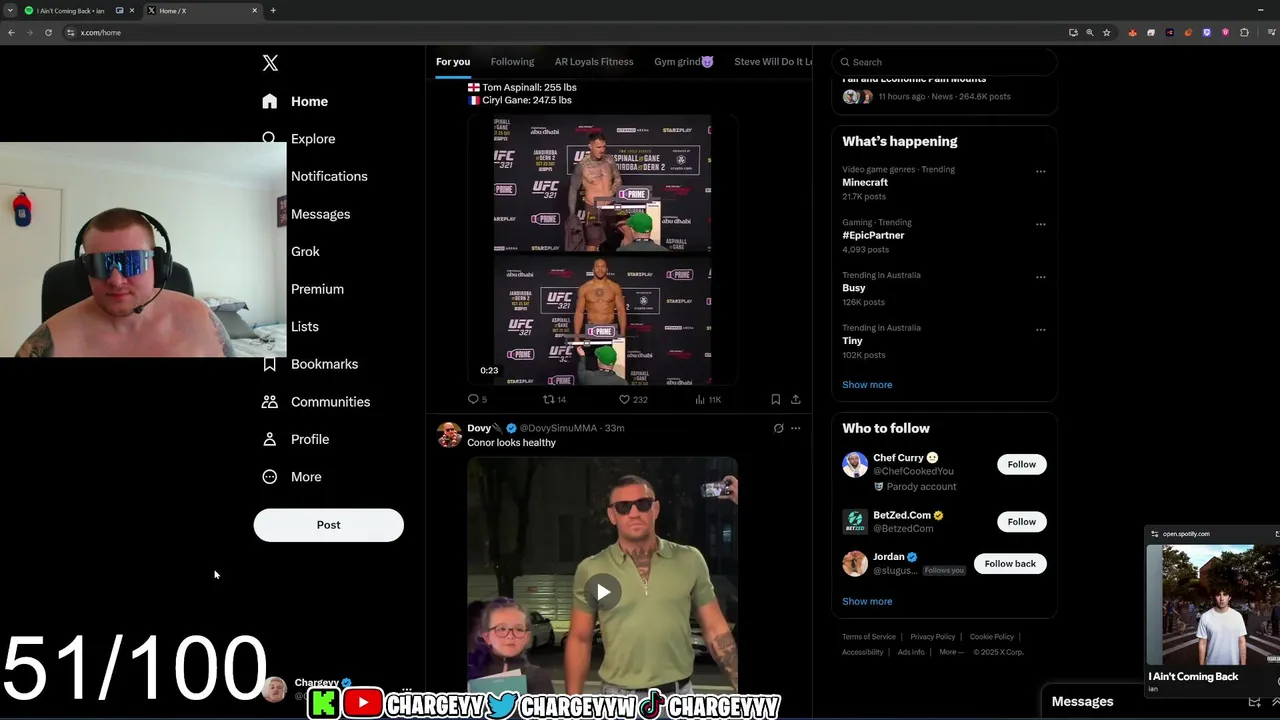Viewport: 1280px width, 720px height.
Task: Click the Grok icon on Dovy's post
Action: [778, 428]
